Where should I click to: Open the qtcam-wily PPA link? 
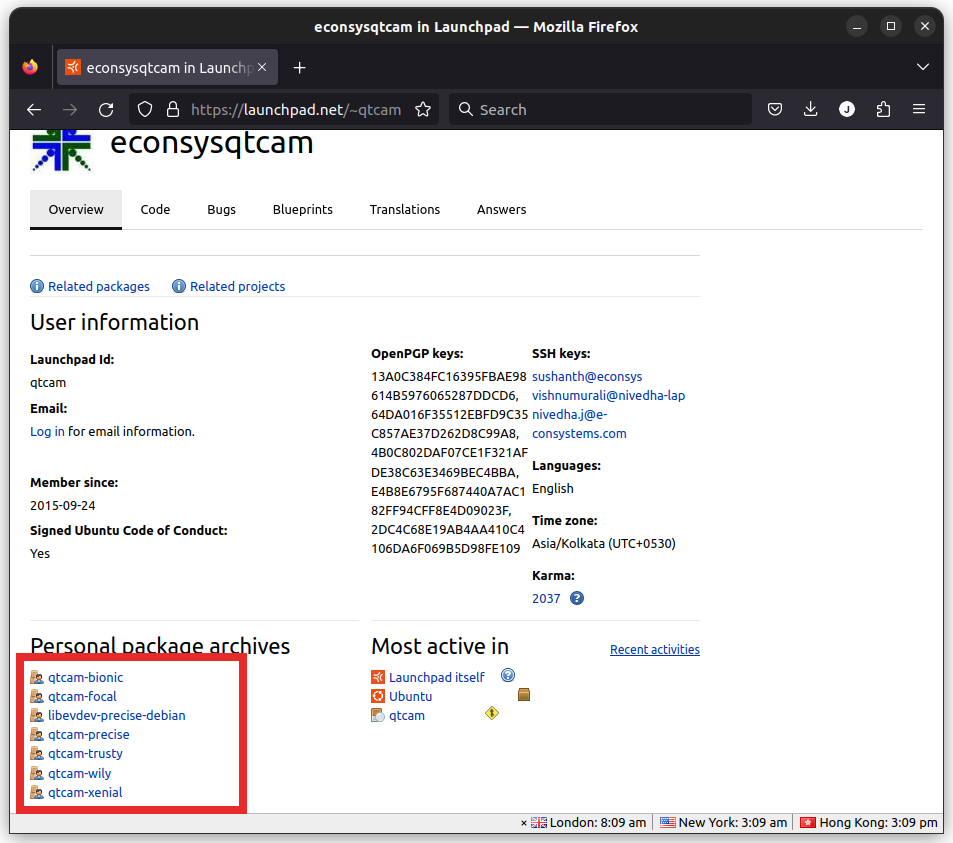[x=80, y=774]
